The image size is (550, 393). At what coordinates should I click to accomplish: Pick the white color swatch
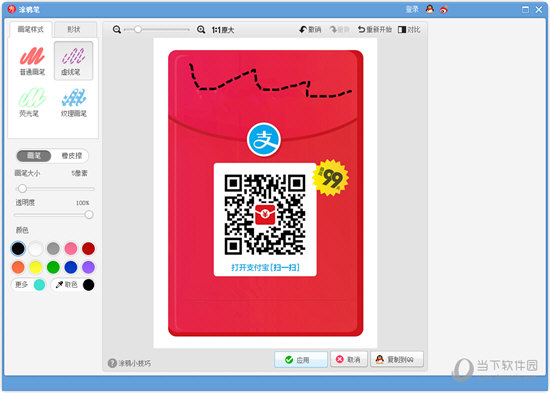coord(35,248)
